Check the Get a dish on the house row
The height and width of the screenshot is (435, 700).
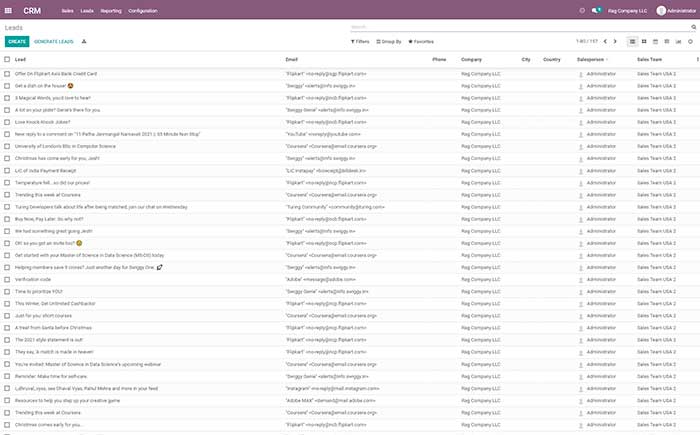coord(7,86)
